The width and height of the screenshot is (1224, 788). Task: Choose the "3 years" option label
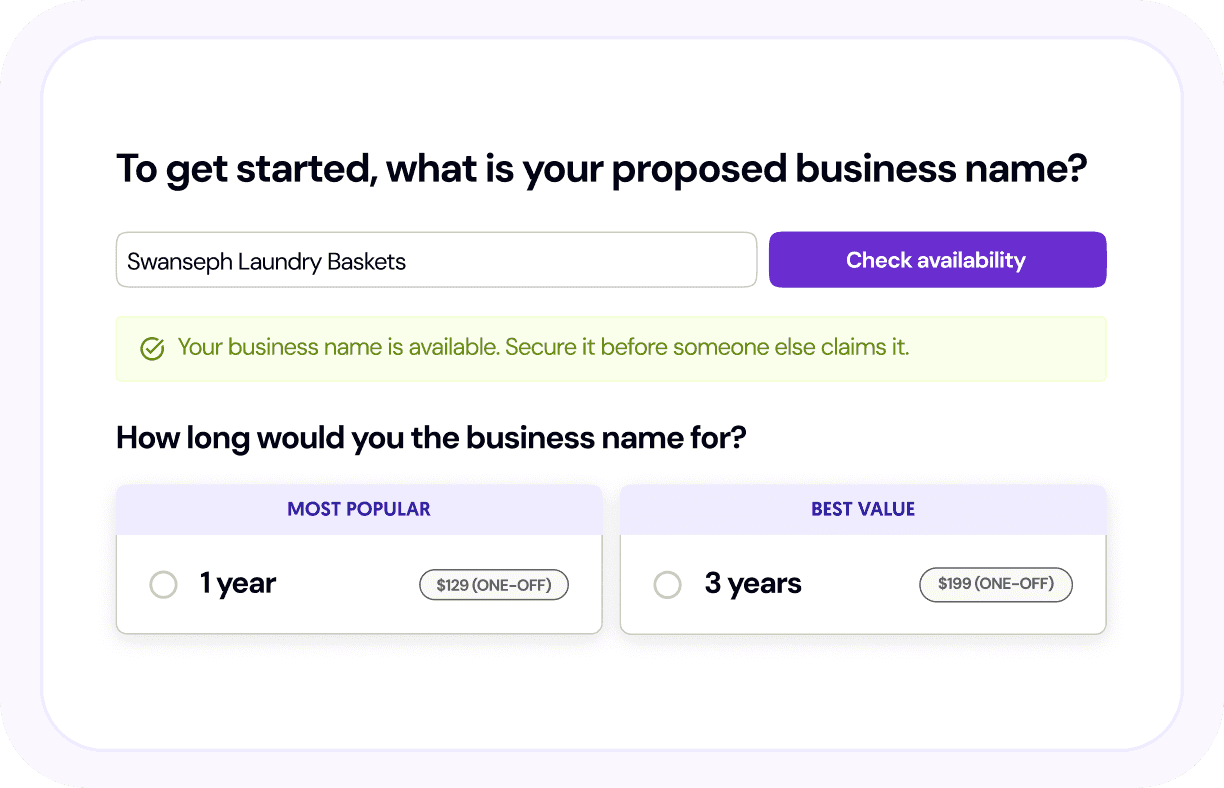click(x=753, y=584)
